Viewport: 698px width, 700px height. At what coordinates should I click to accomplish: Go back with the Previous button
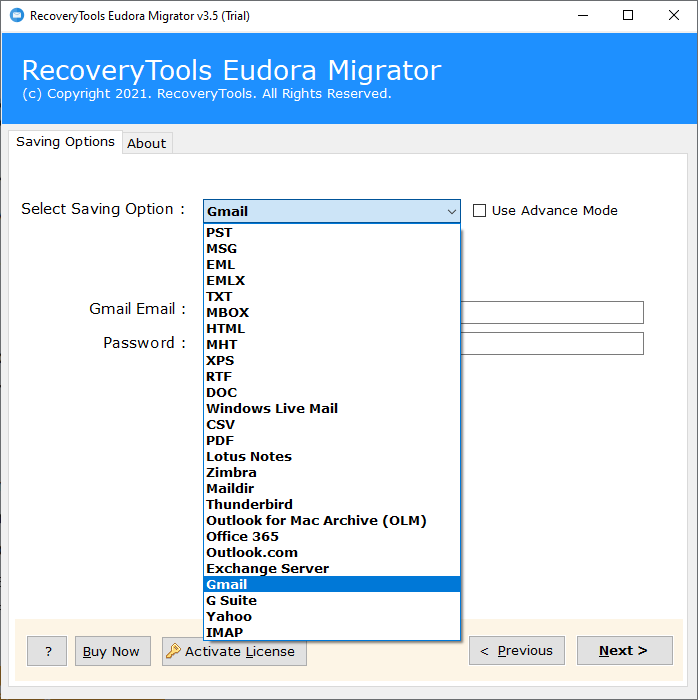[517, 650]
